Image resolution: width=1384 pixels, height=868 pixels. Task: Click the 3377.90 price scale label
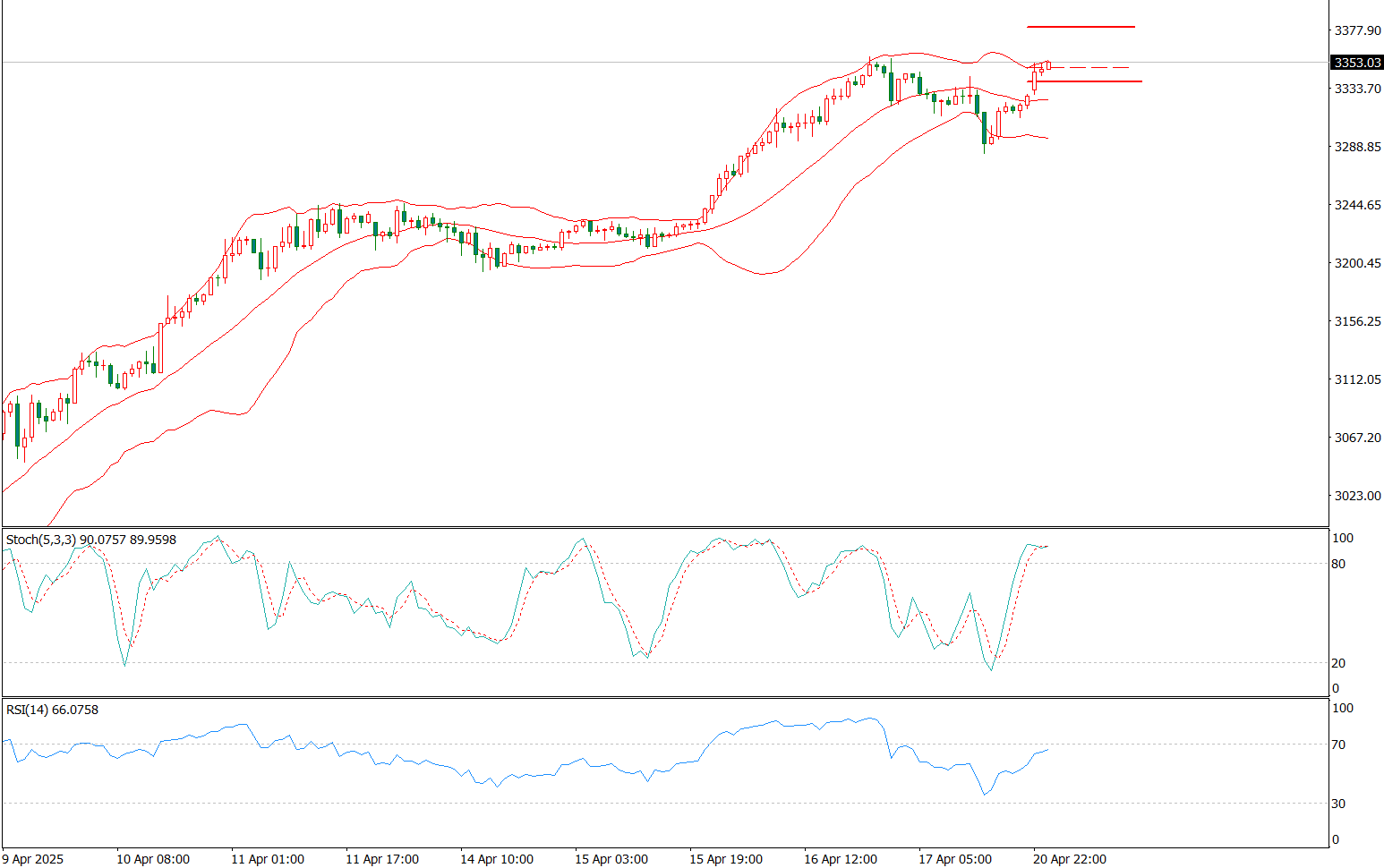click(1357, 30)
